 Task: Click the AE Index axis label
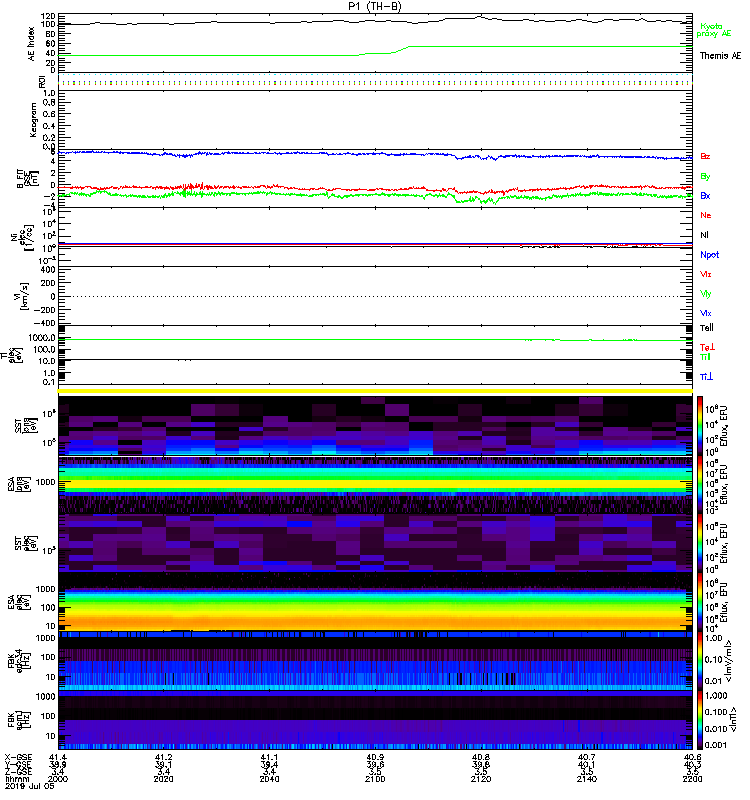pos(32,44)
